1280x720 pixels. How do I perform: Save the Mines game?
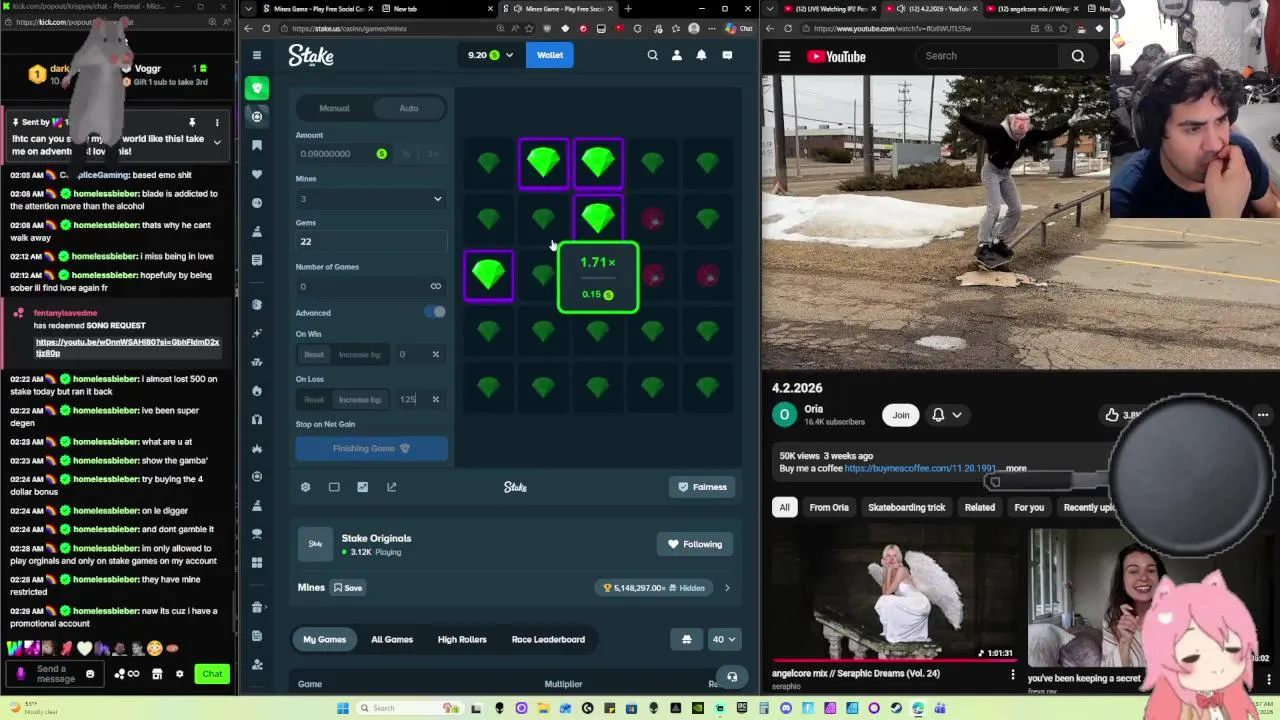(x=348, y=588)
